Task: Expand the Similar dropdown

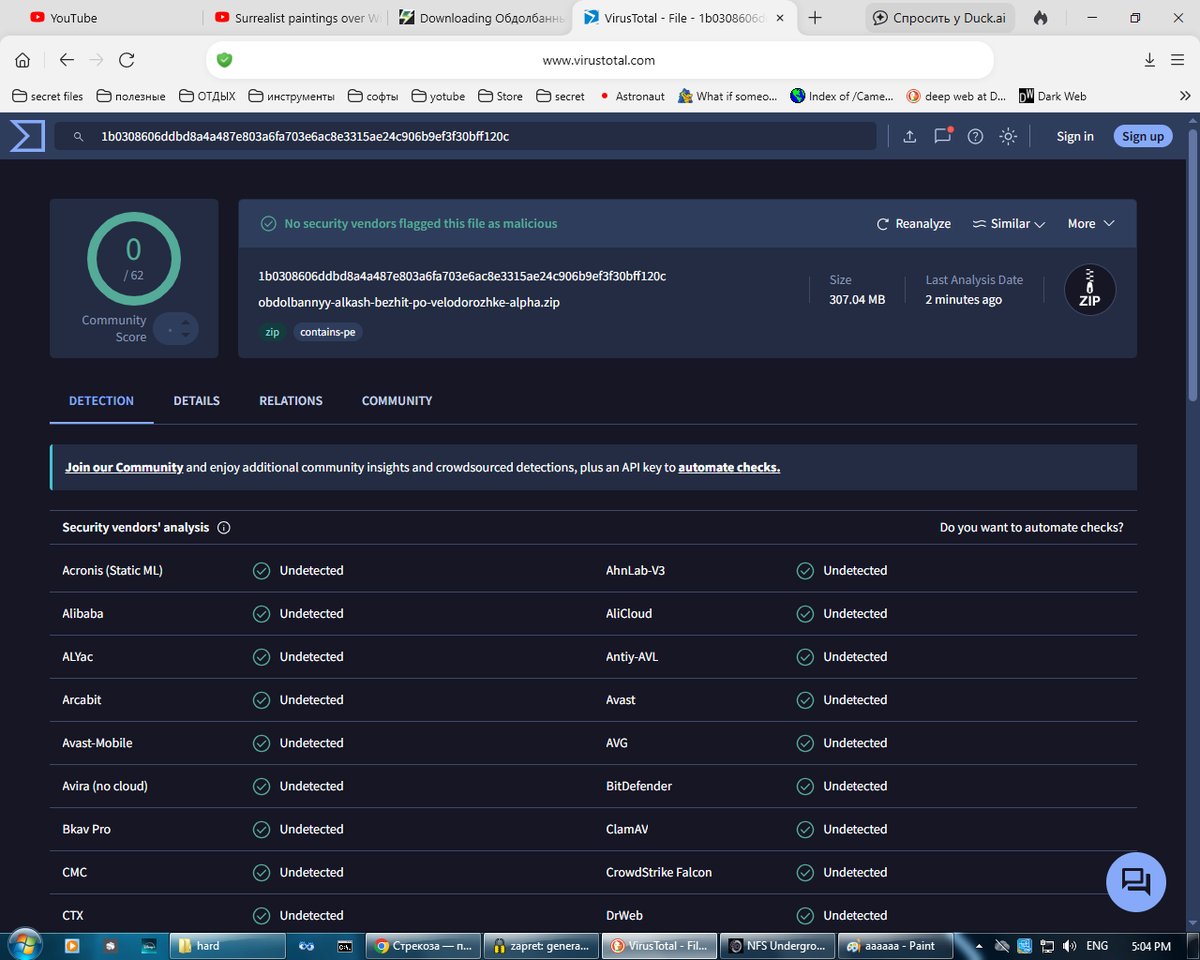Action: pos(1008,224)
